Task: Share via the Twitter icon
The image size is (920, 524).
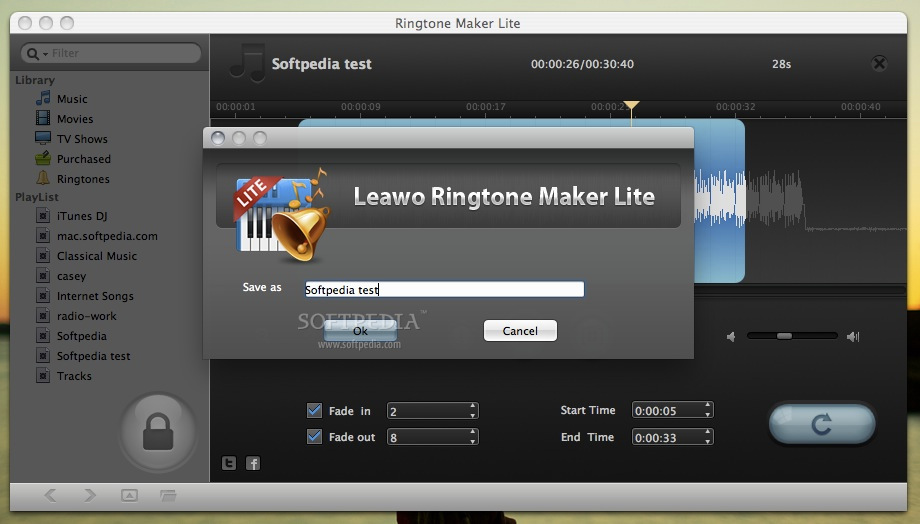Action: coord(229,463)
